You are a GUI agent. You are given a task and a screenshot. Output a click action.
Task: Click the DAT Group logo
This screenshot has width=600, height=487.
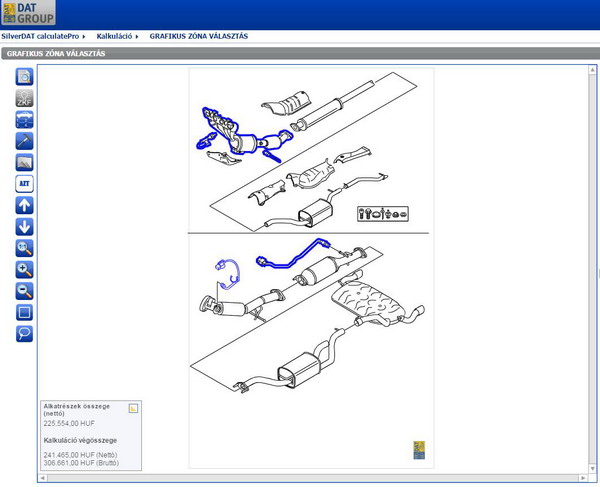[29, 13]
